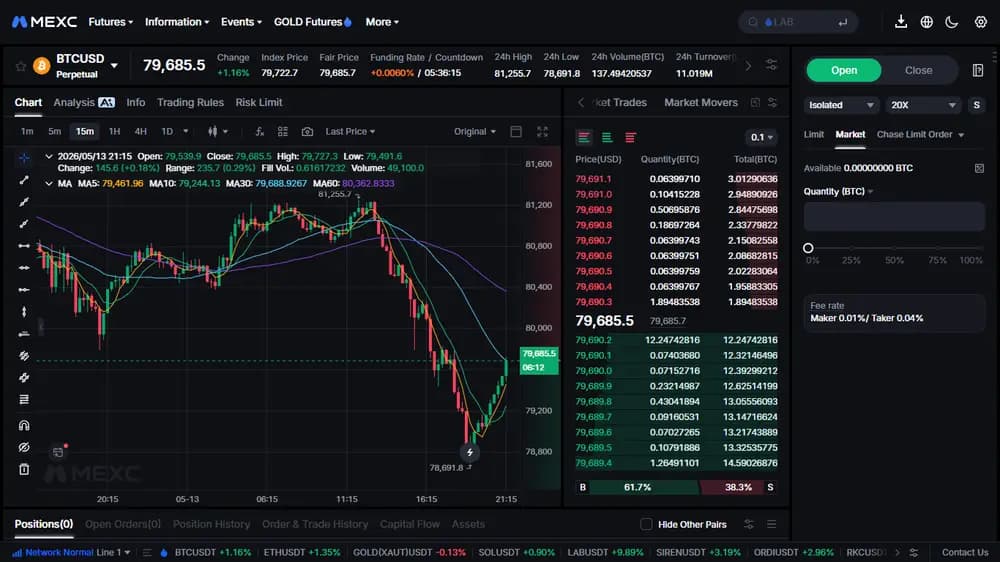Show buy orders only view
Screen dimensions: 1000x562
pyautogui.click(x=607, y=137)
